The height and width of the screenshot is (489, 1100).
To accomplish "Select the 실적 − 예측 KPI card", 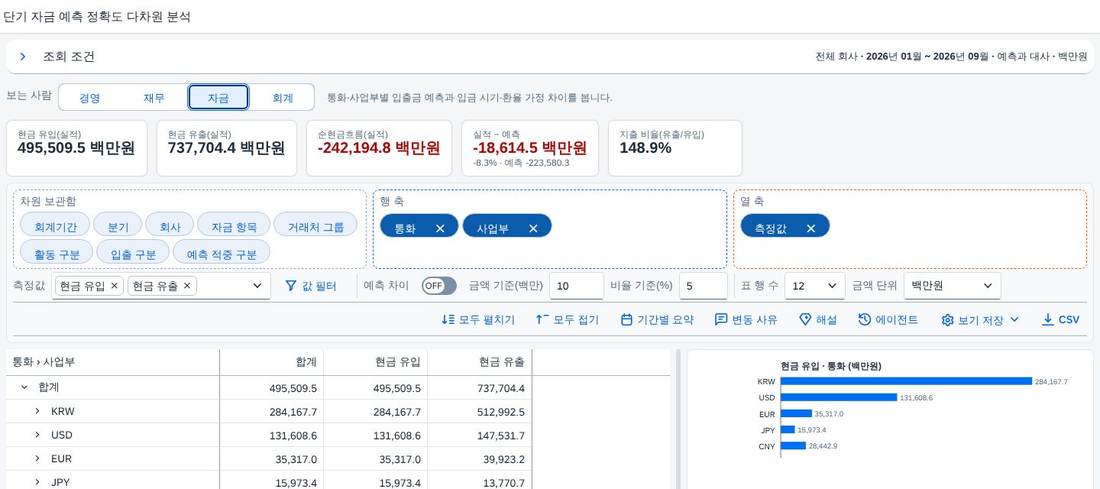I will click(x=530, y=148).
